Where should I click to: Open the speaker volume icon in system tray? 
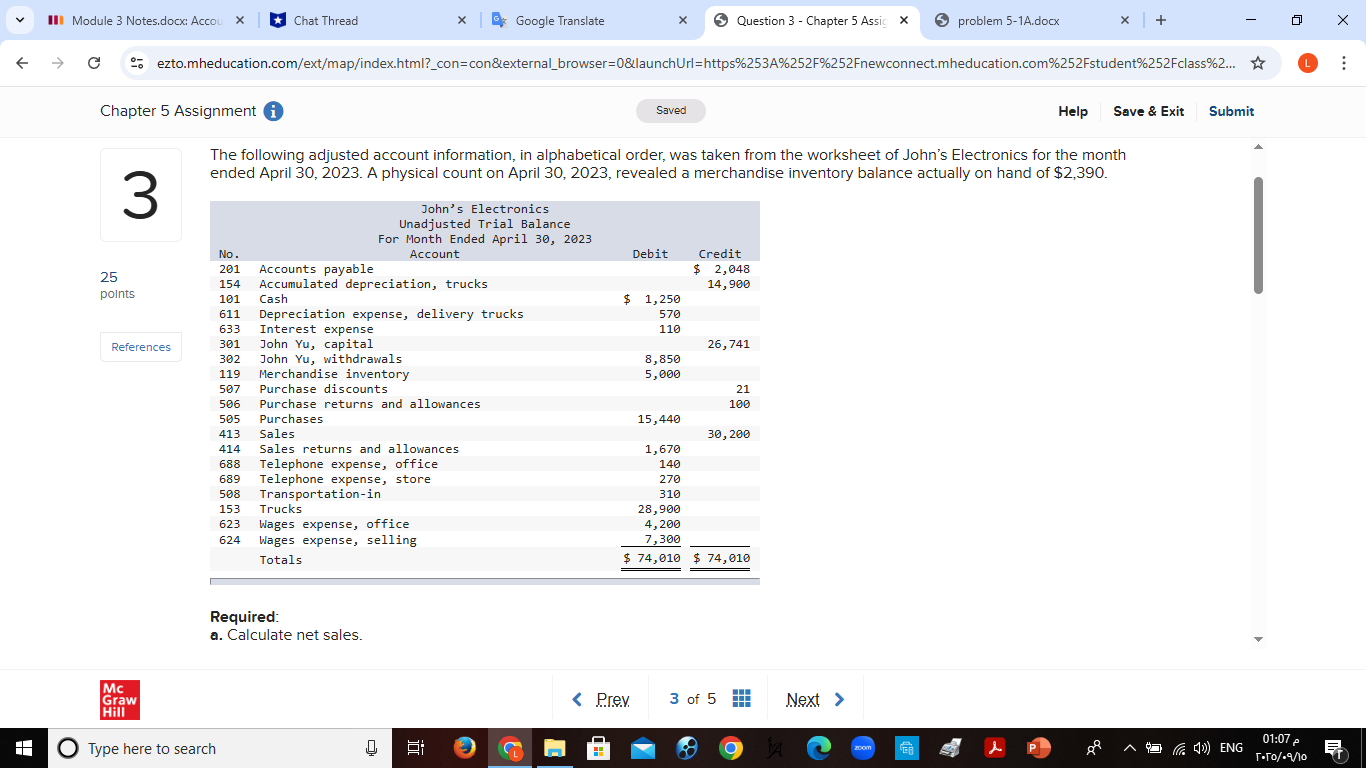[1202, 748]
